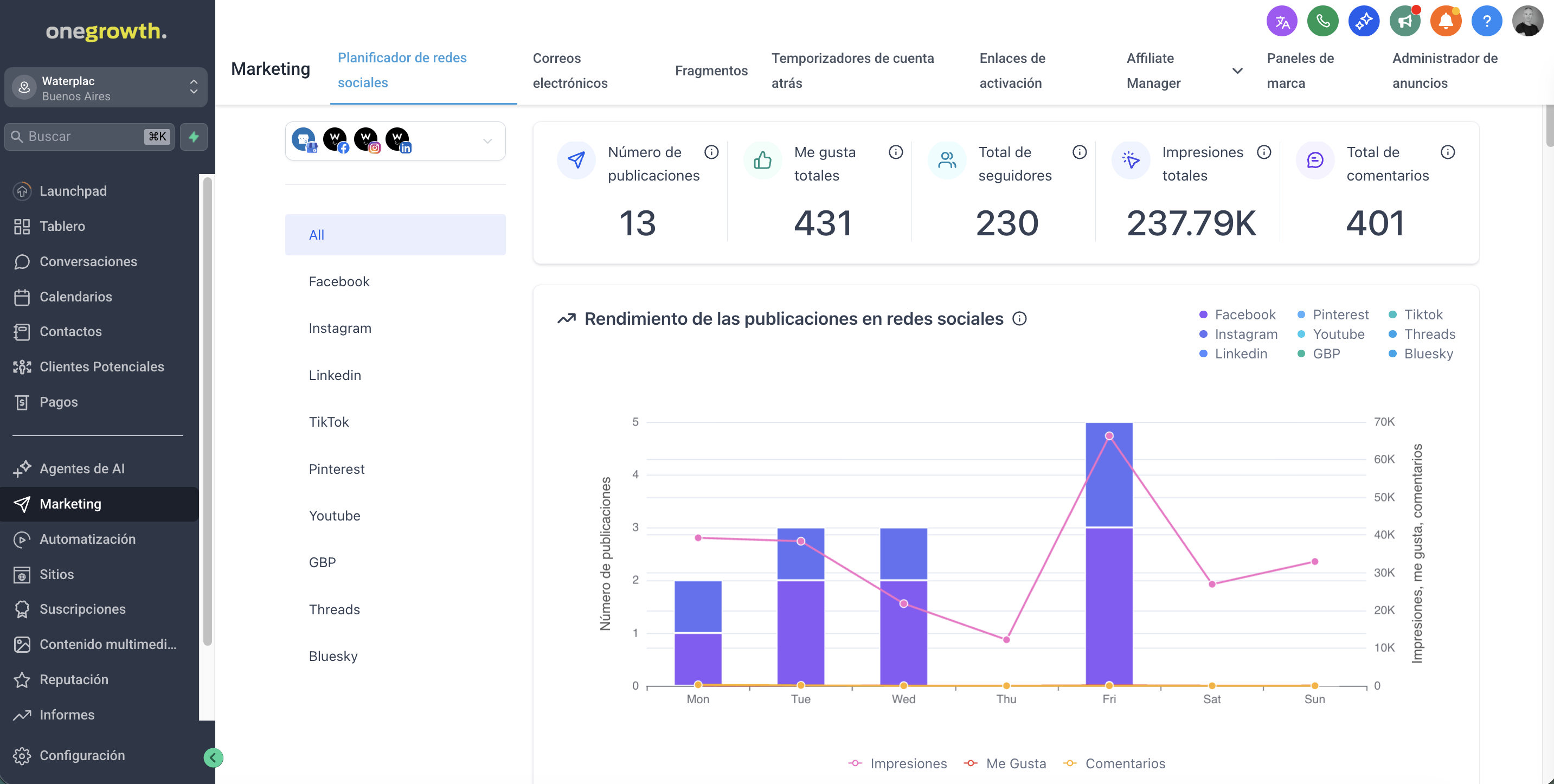Click the translate language icon

[x=1281, y=22]
